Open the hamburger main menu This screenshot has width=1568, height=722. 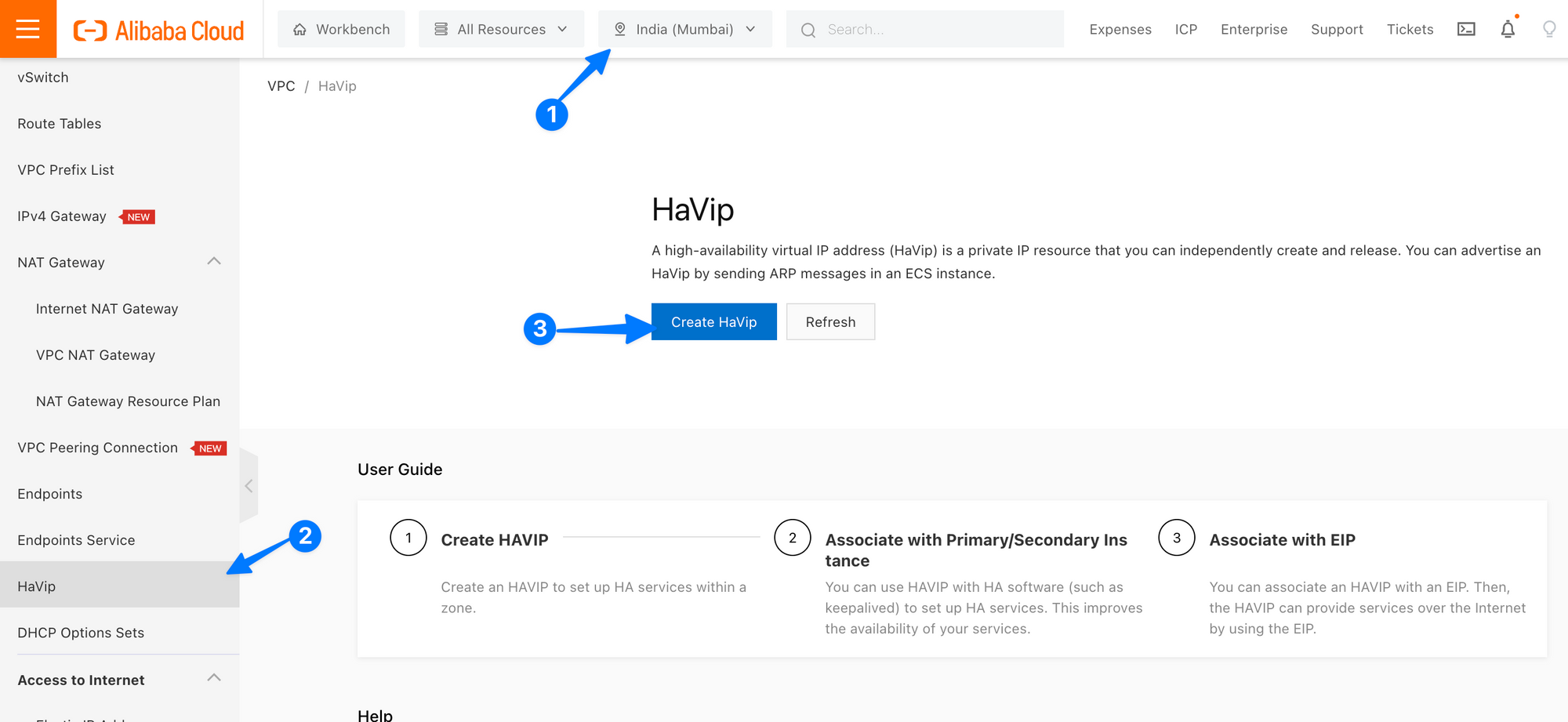[x=27, y=29]
